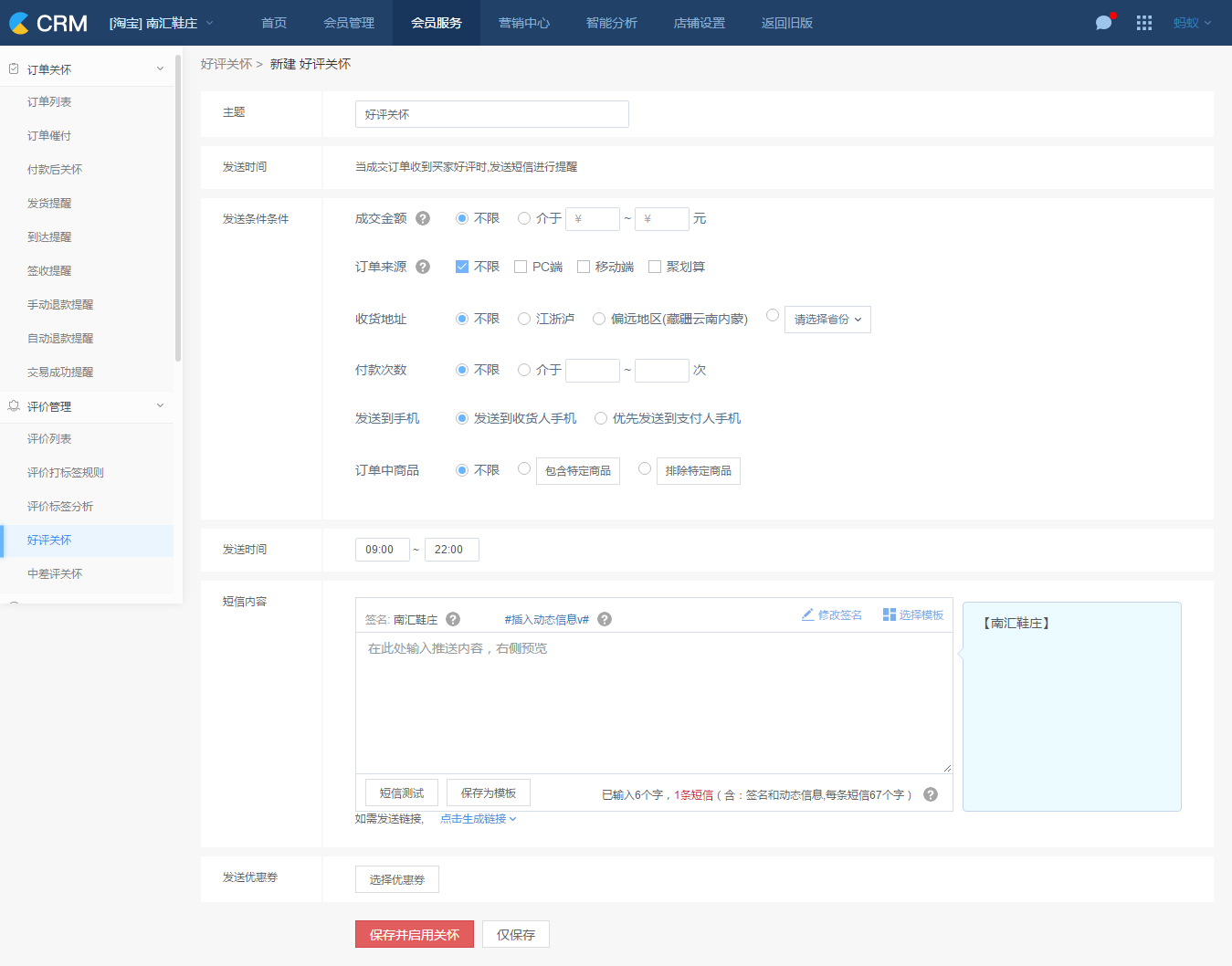Click the 选择优惠券 button

397,879
